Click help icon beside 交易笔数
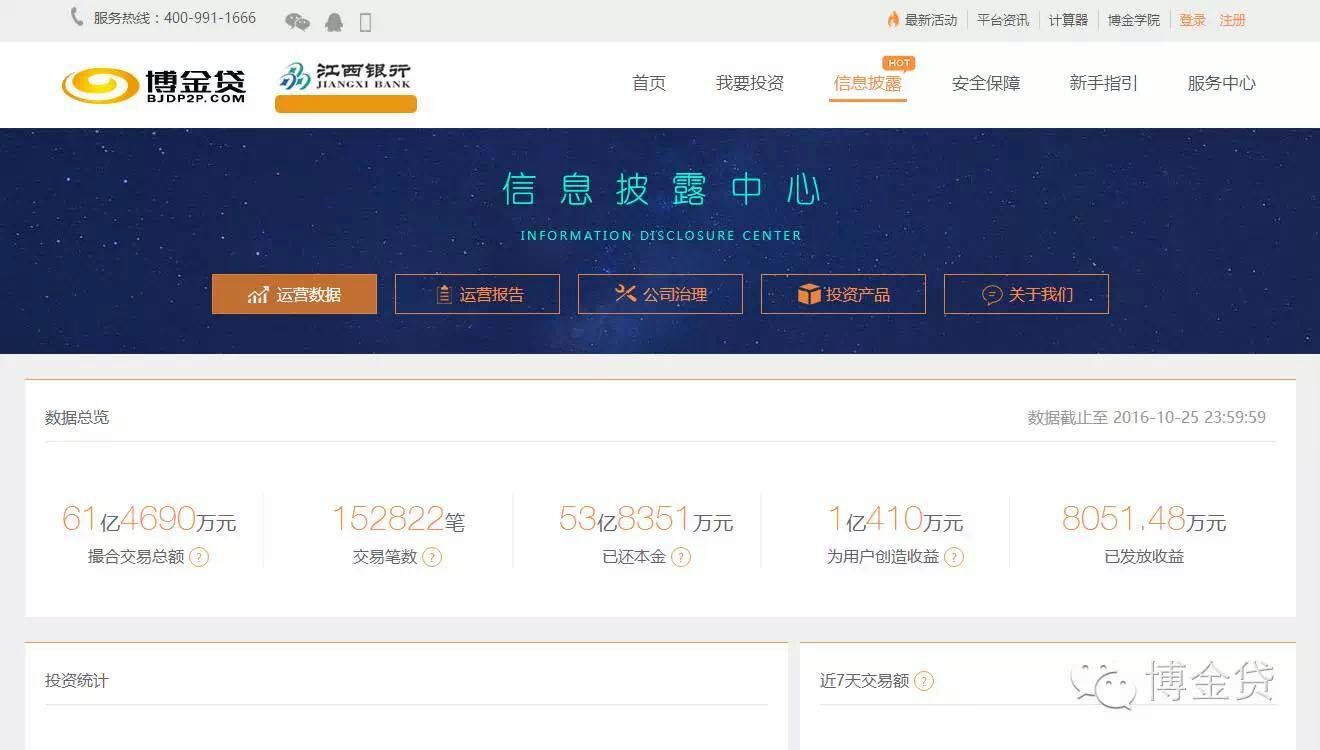Image resolution: width=1320 pixels, height=750 pixels. pos(430,558)
